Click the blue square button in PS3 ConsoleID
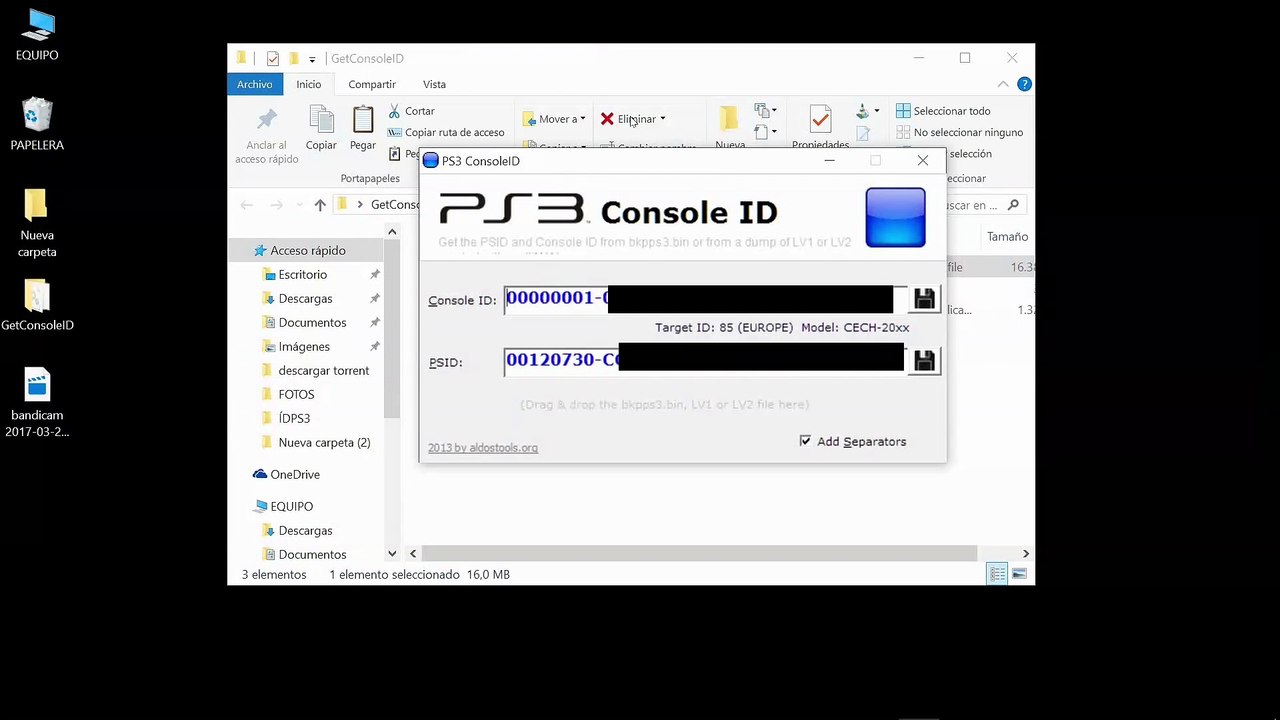The width and height of the screenshot is (1280, 720). tap(895, 217)
